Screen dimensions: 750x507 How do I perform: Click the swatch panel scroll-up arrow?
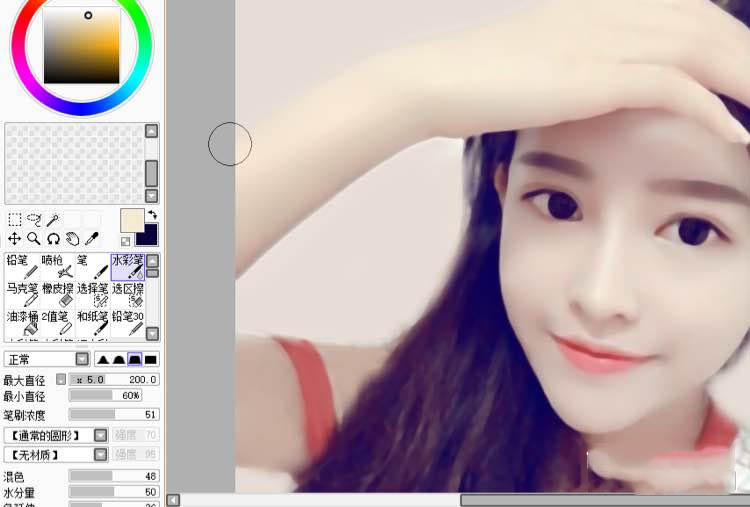(152, 131)
